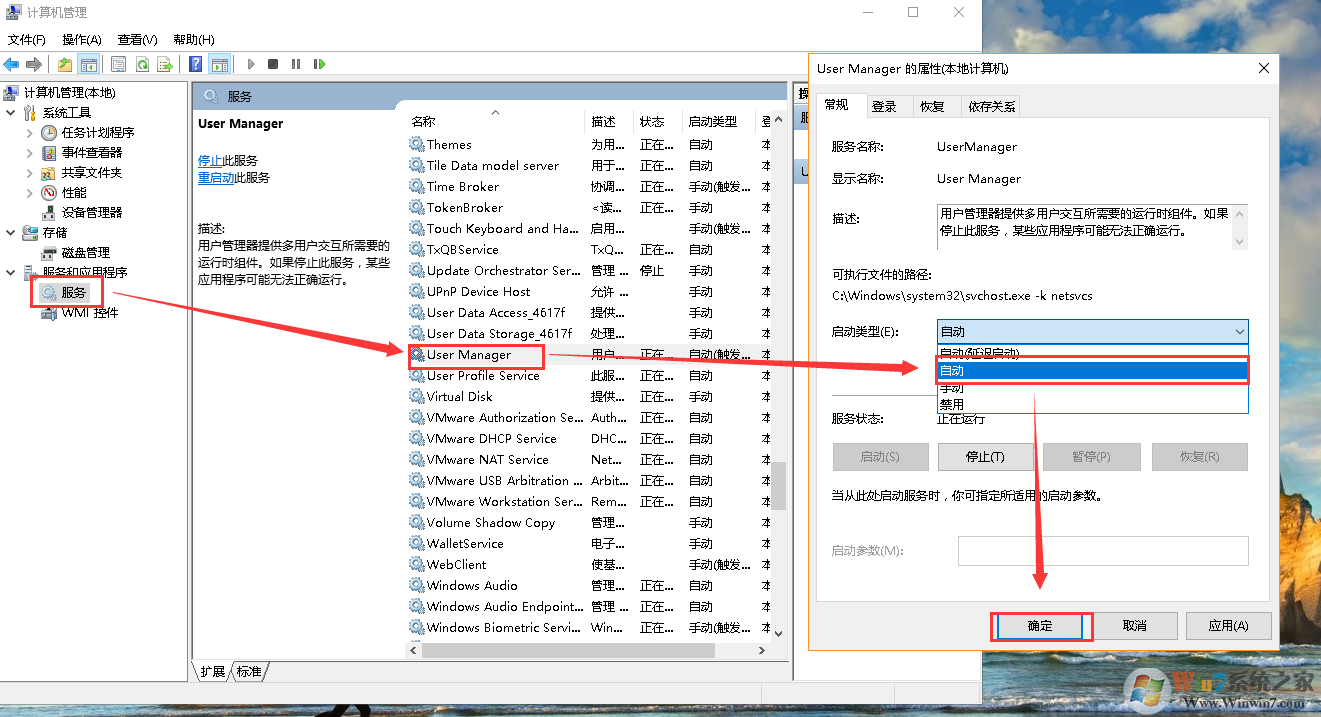This screenshot has width=1321, height=717.
Task: Click the Pause Service toolbar icon
Action: [296, 64]
